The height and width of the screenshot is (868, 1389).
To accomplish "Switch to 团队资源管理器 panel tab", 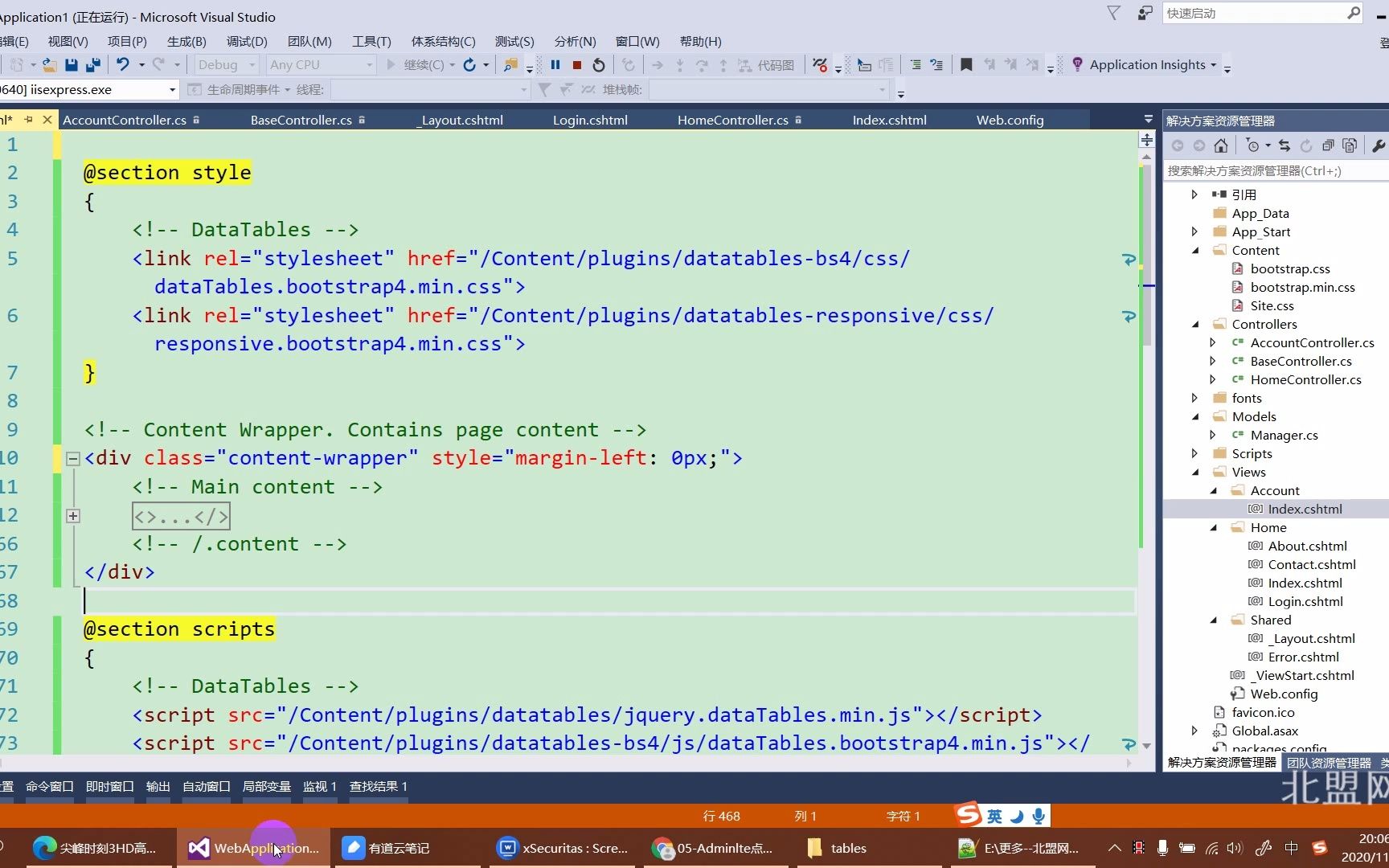I will tap(1329, 763).
